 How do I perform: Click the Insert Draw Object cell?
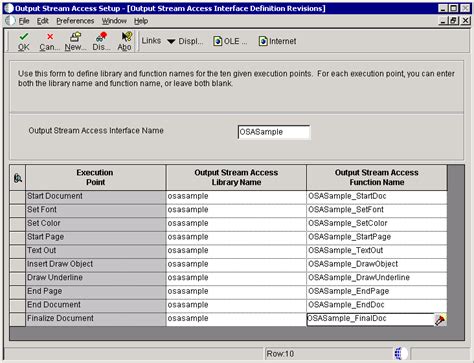[x=96, y=265]
